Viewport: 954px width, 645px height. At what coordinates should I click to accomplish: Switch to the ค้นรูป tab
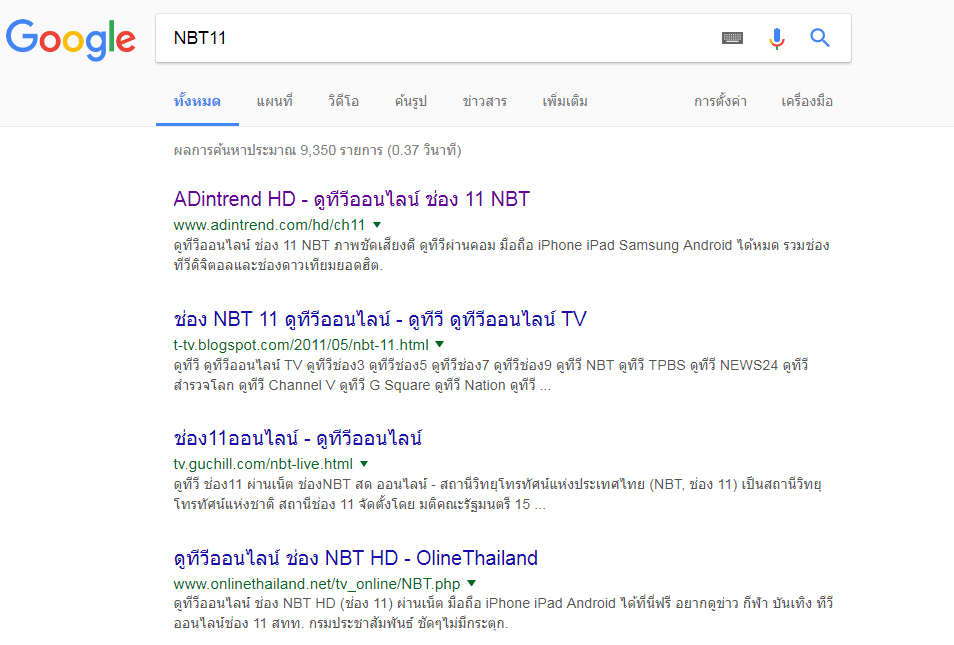[x=411, y=101]
